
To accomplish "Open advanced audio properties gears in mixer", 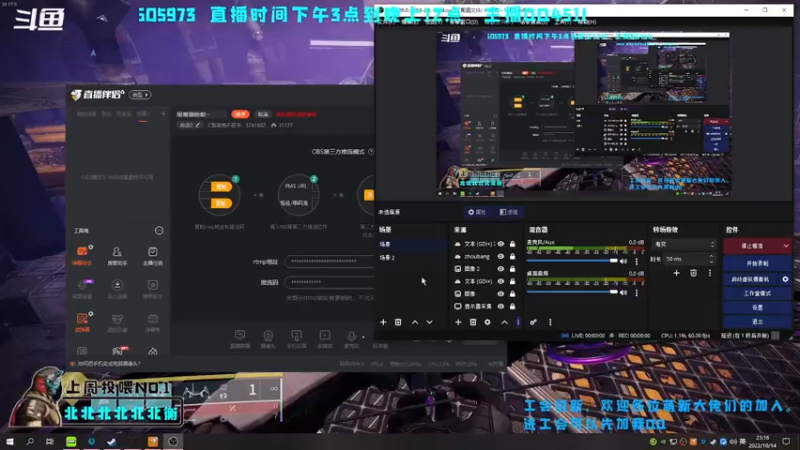I will pos(533,322).
